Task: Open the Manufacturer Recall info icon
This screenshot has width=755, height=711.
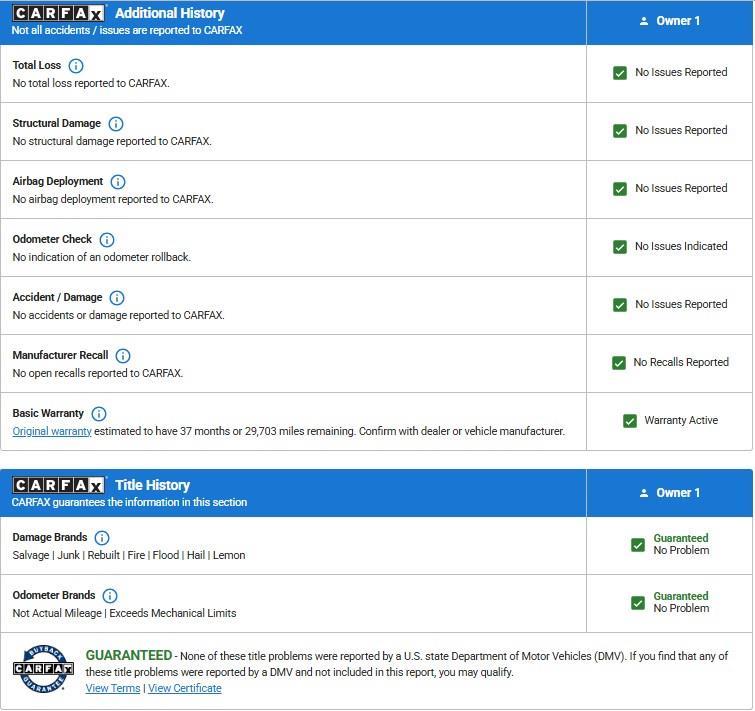Action: (123, 356)
